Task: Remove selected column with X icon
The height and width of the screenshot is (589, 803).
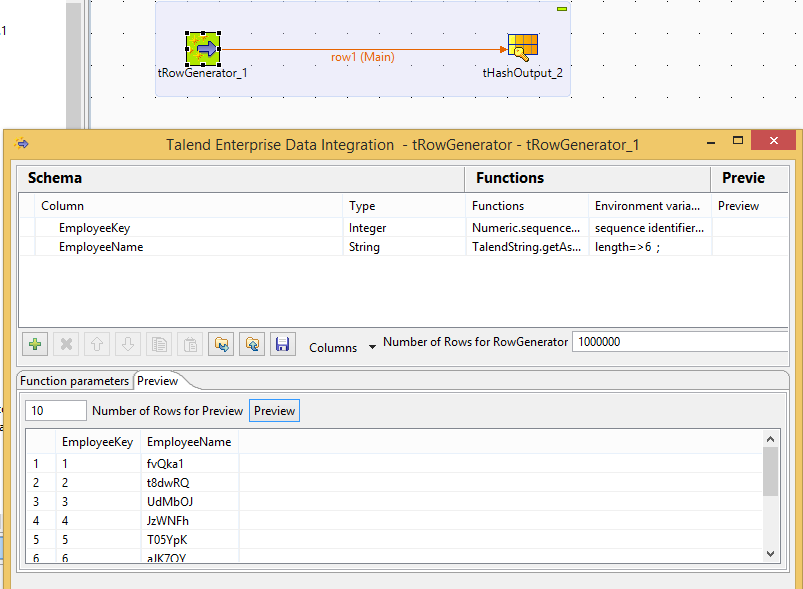Action: (x=66, y=344)
